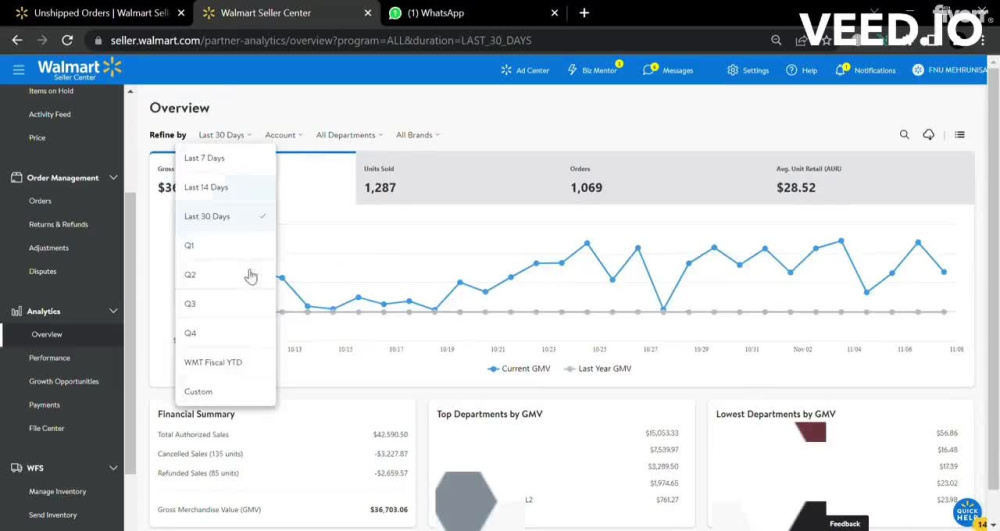The width and height of the screenshot is (1000, 531).
Task: Open Notifications bell
Action: (865, 70)
